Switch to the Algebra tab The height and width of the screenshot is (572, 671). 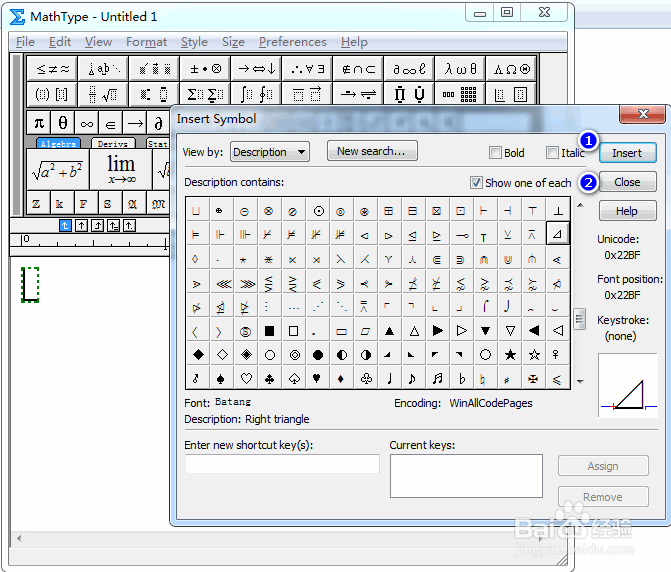click(x=58, y=143)
